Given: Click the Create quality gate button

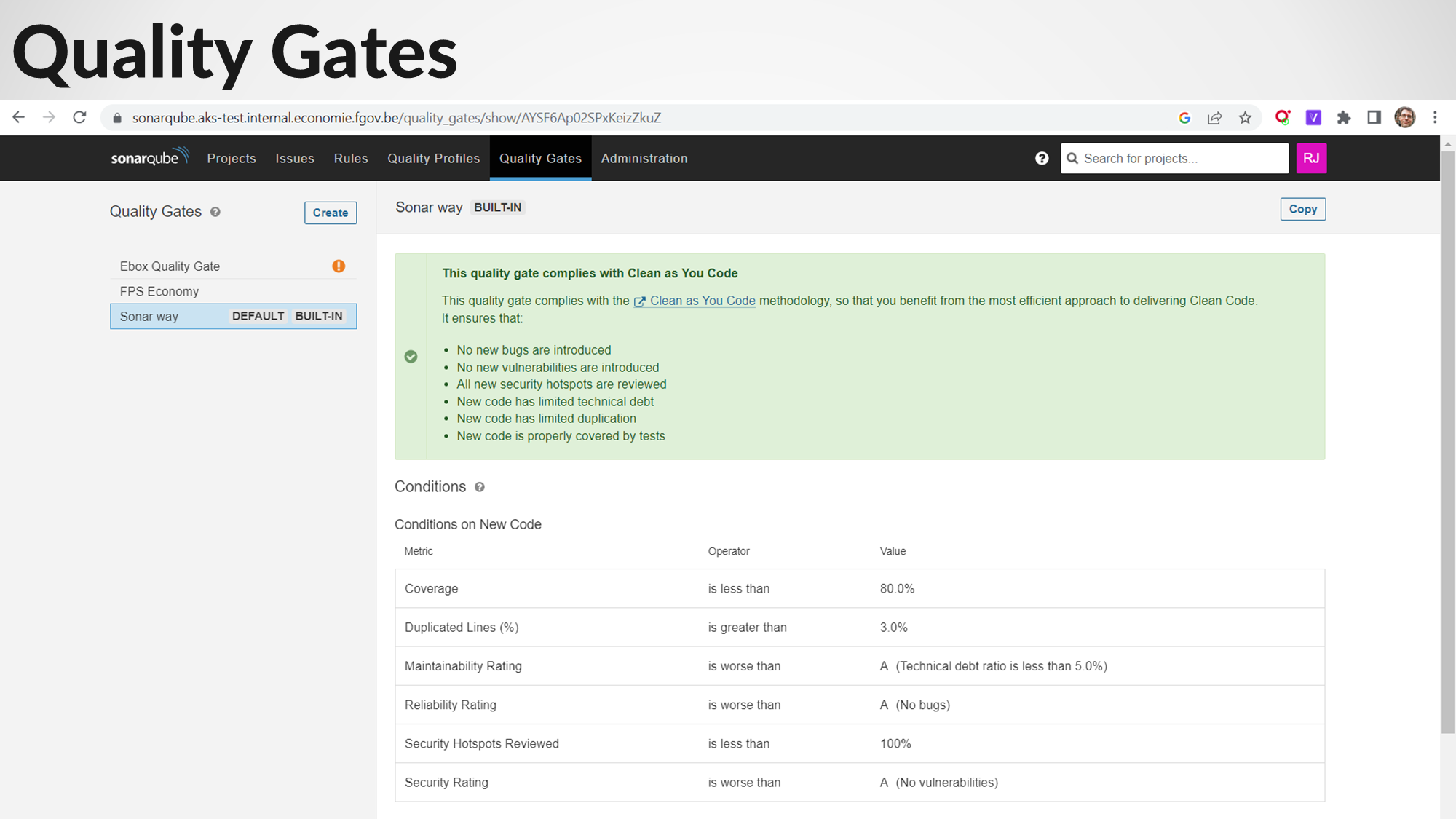Looking at the screenshot, I should [331, 213].
